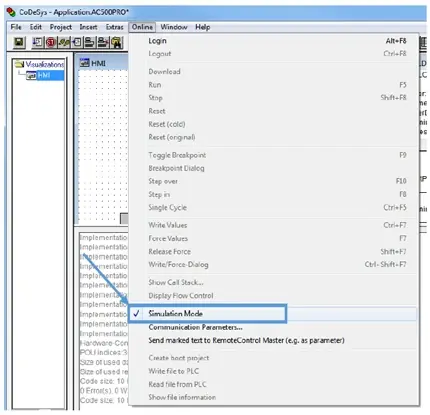Open the Window menu
Viewport: 430px width, 415px height.
click(174, 27)
